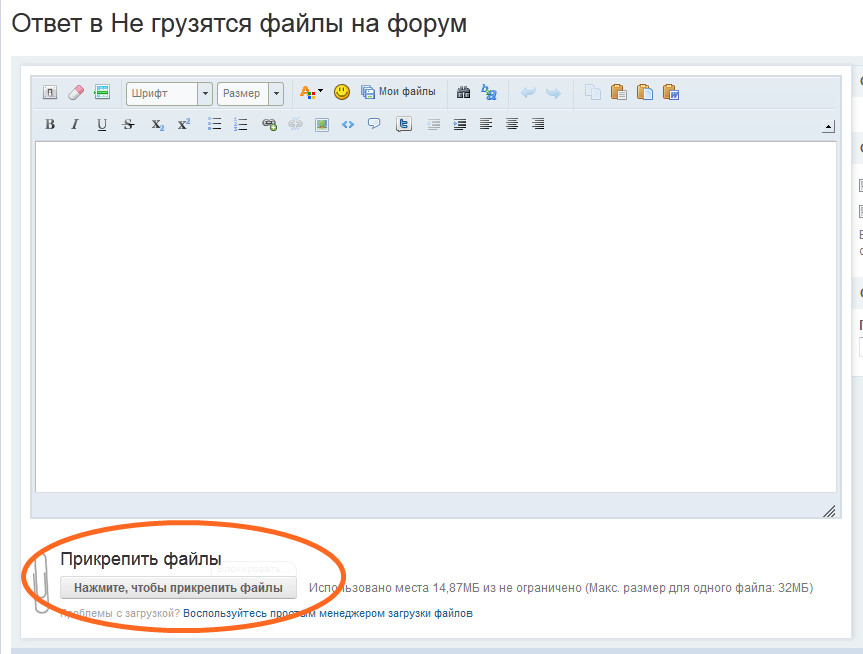Click the Insert image icon
The height and width of the screenshot is (654, 863).
tap(322, 124)
